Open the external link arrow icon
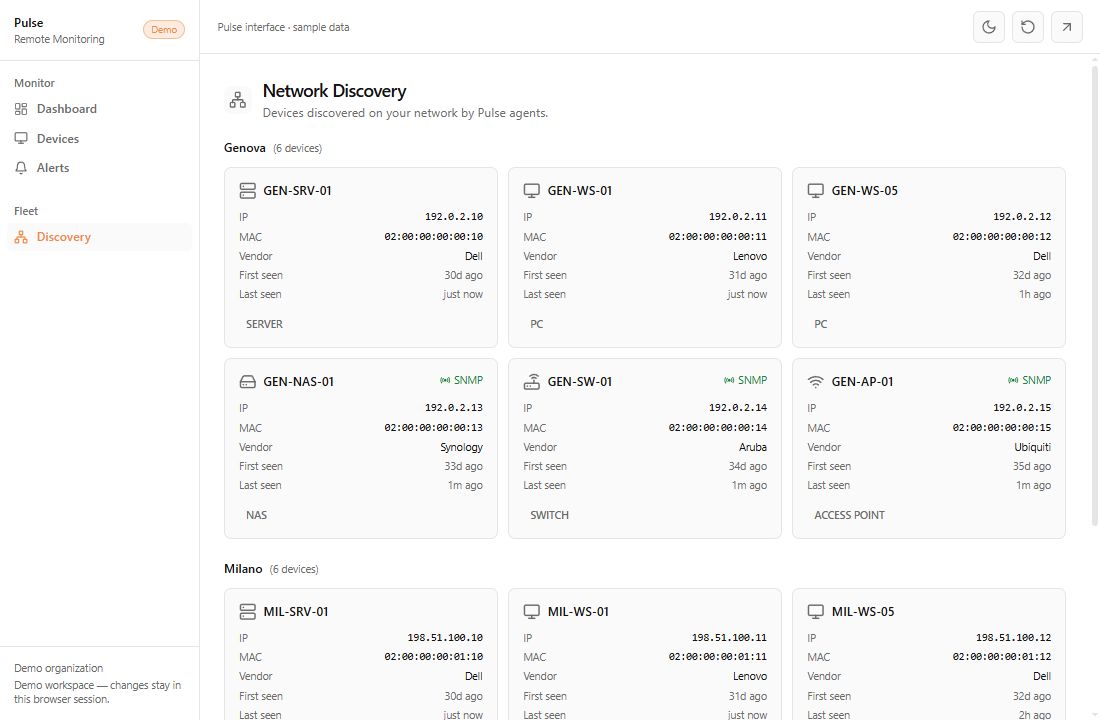 coord(1066,27)
